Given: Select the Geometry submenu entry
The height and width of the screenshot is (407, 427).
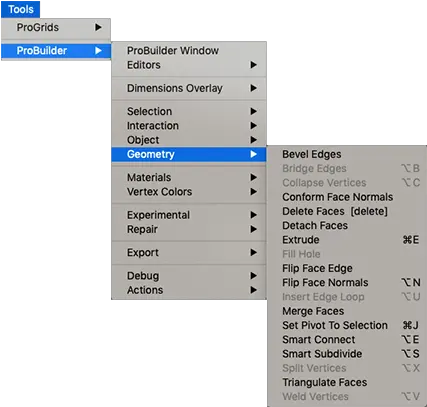Looking at the screenshot, I should pos(189,154).
